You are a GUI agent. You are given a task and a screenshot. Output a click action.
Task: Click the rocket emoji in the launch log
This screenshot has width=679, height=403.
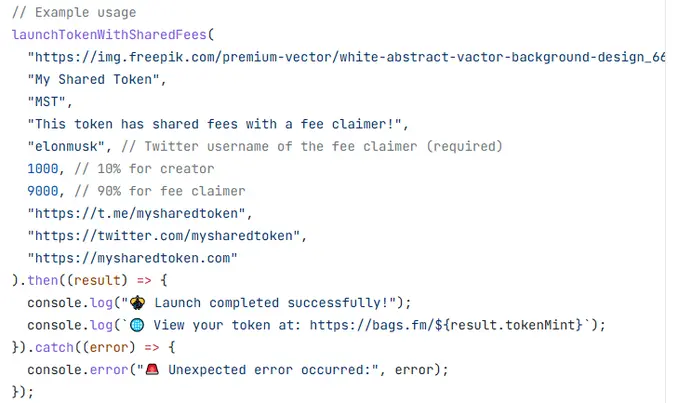pos(137,303)
